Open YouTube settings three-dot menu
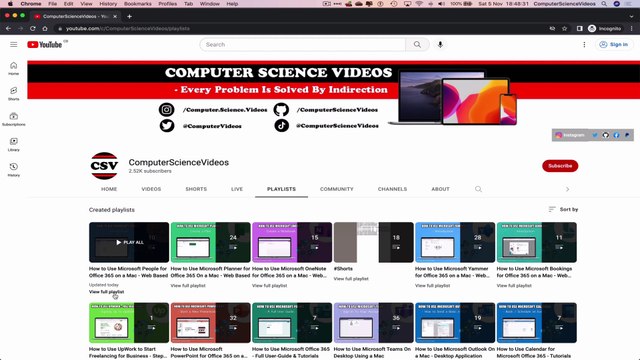This screenshot has width=640, height=360. point(584,44)
